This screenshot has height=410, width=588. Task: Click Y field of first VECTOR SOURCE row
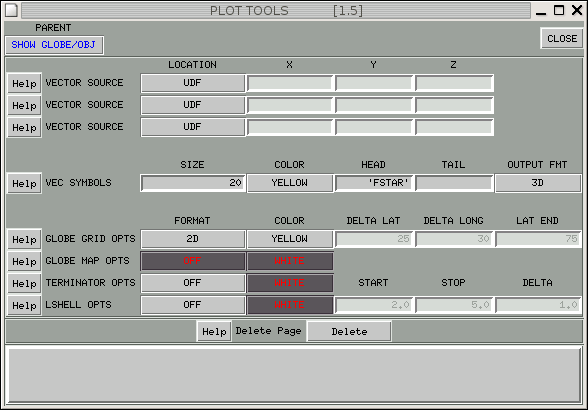tap(374, 83)
